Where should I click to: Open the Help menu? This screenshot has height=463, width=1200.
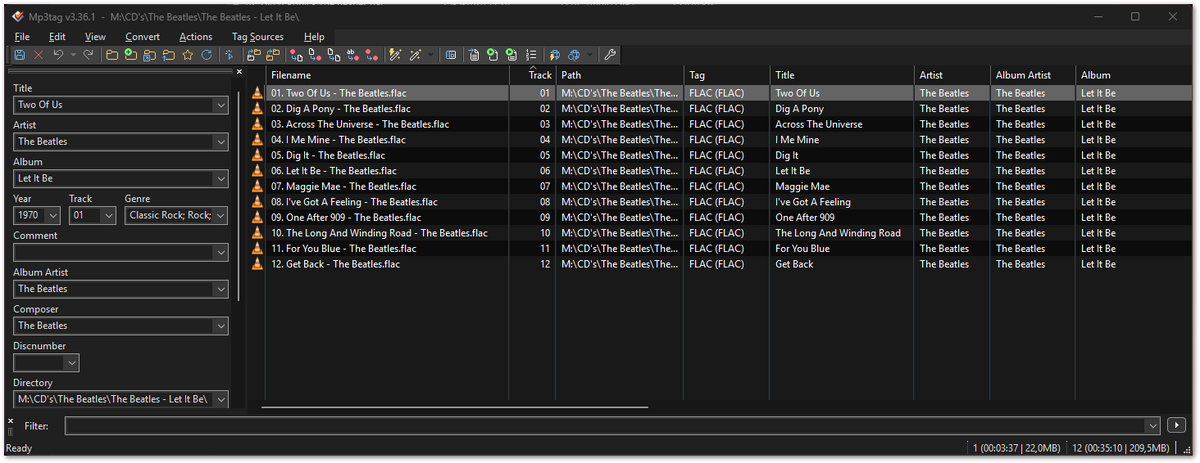pos(314,37)
